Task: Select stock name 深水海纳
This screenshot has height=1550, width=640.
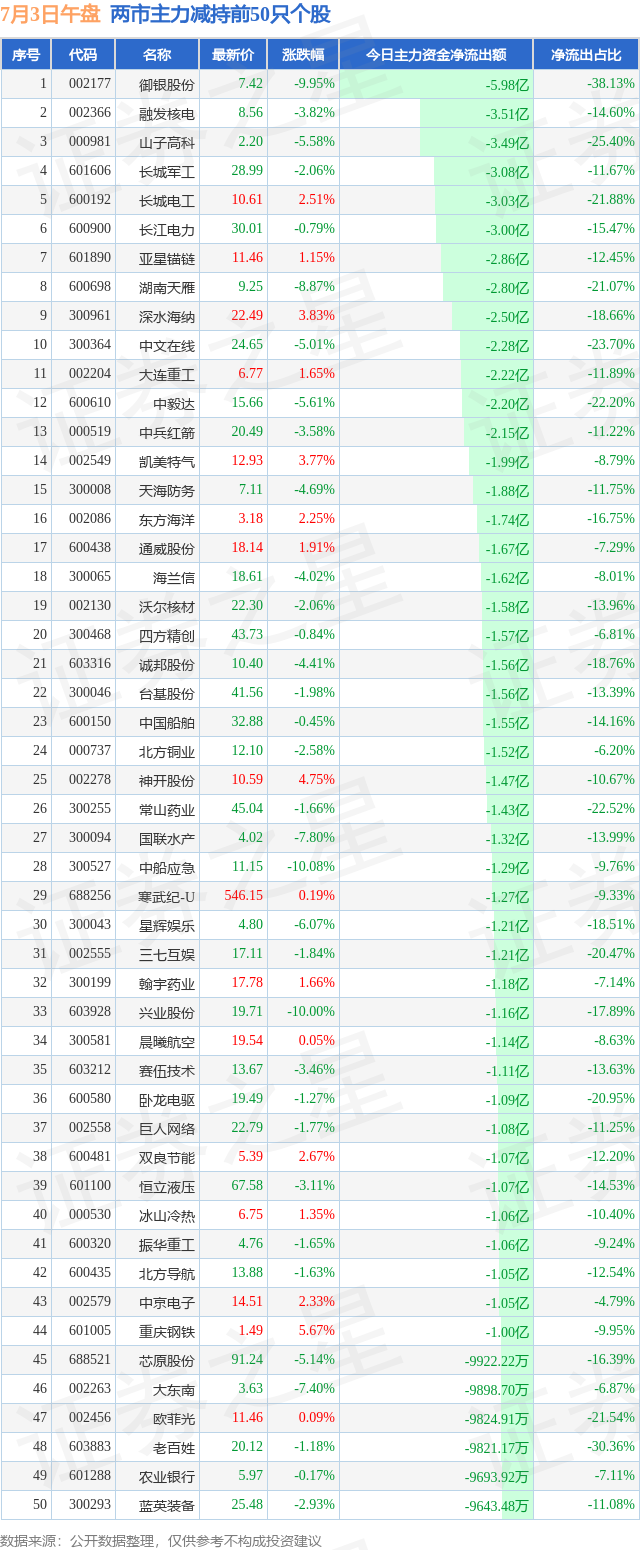Action: pyautogui.click(x=167, y=316)
